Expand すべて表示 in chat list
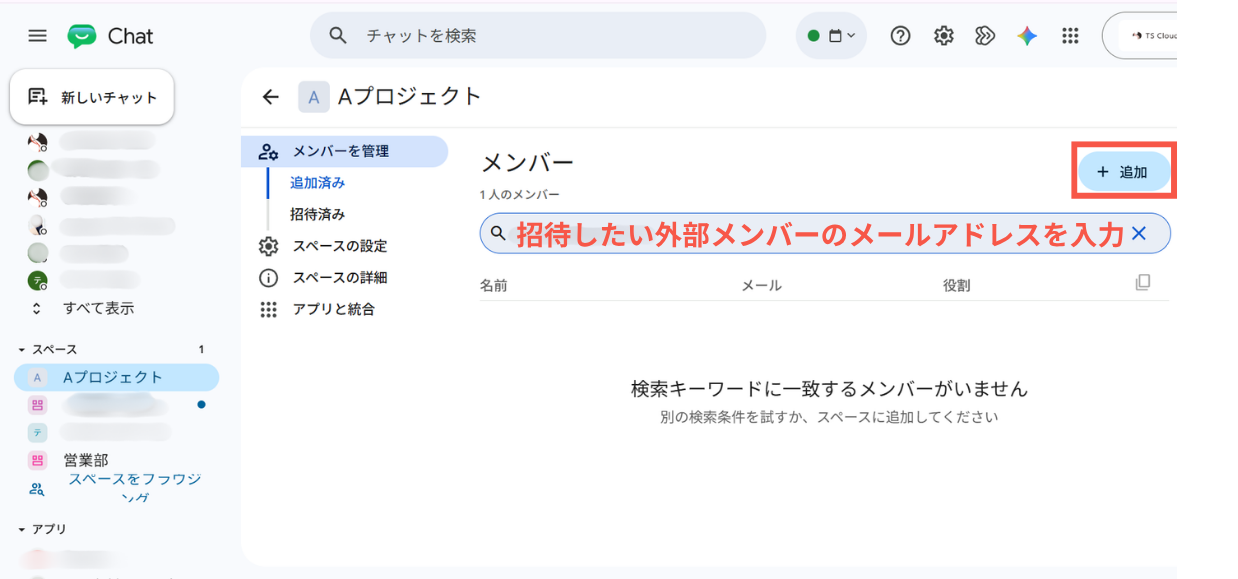 (x=98, y=308)
